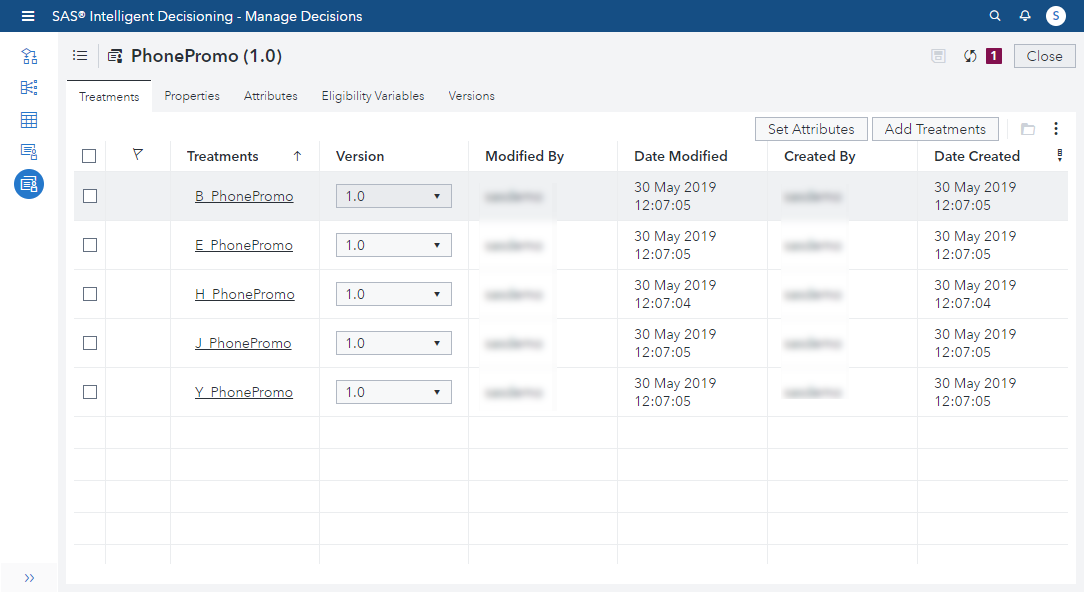The height and width of the screenshot is (592, 1084).
Task: Expand version dropdown for Y_PhonePromo
Action: tap(393, 392)
